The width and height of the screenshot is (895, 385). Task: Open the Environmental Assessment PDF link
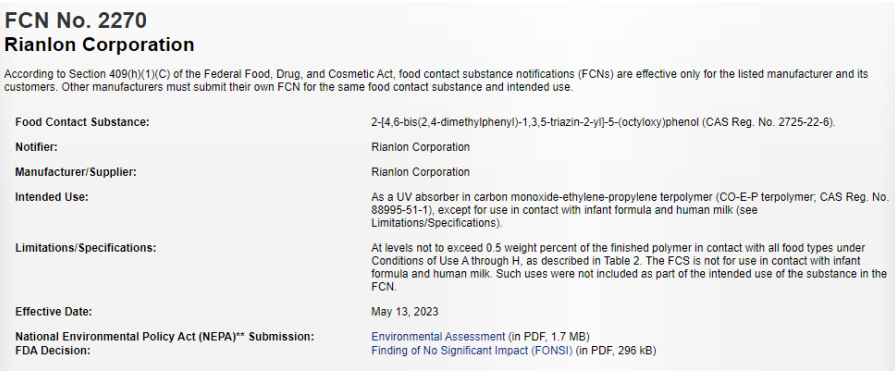438,337
